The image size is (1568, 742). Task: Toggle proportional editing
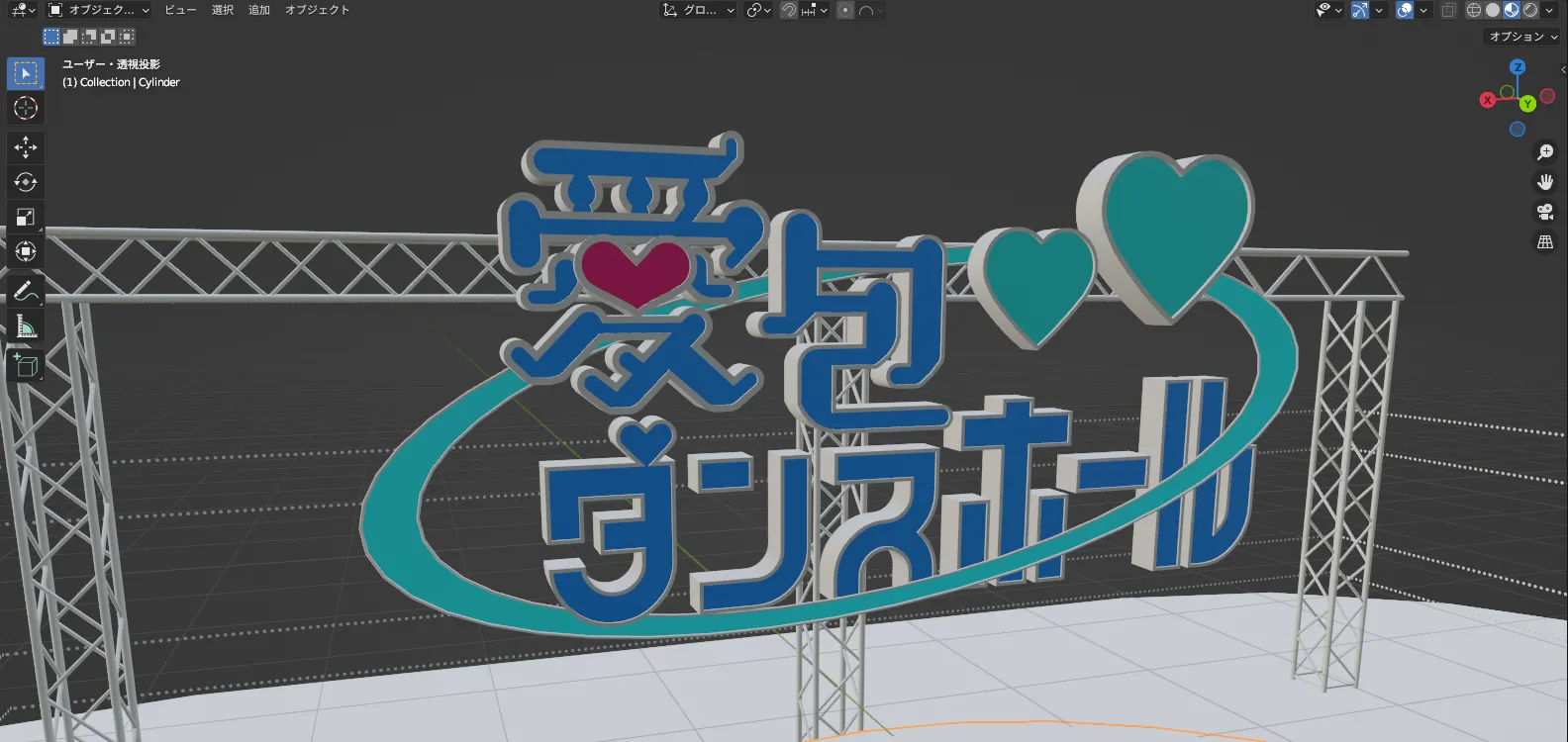tap(845, 10)
